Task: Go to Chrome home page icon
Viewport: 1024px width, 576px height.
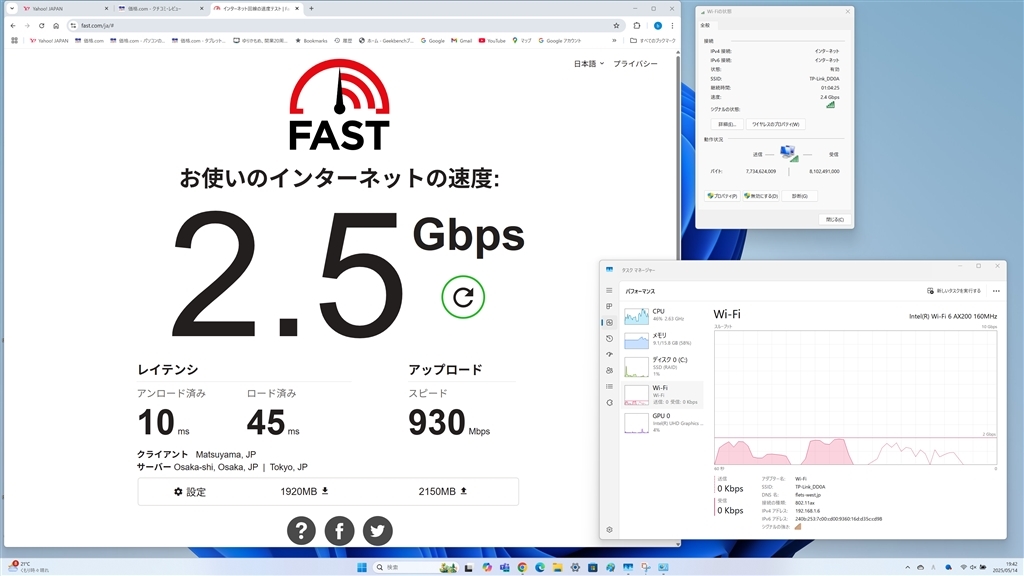Action: pos(56,25)
